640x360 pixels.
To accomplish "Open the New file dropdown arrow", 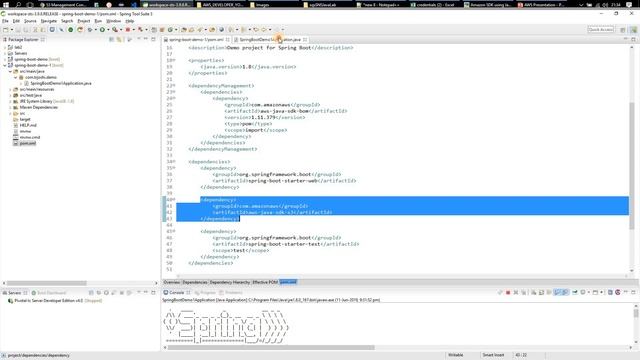I will click(x=11, y=30).
